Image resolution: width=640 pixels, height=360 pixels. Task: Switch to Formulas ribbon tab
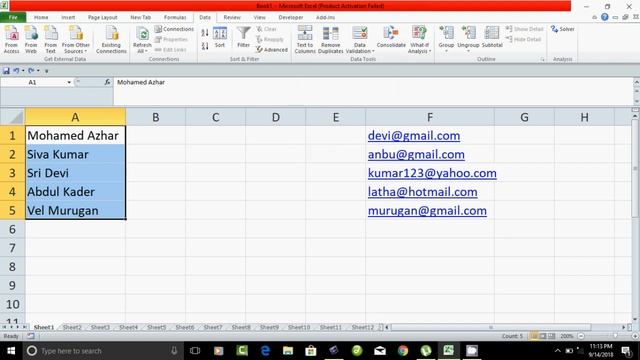(x=175, y=17)
